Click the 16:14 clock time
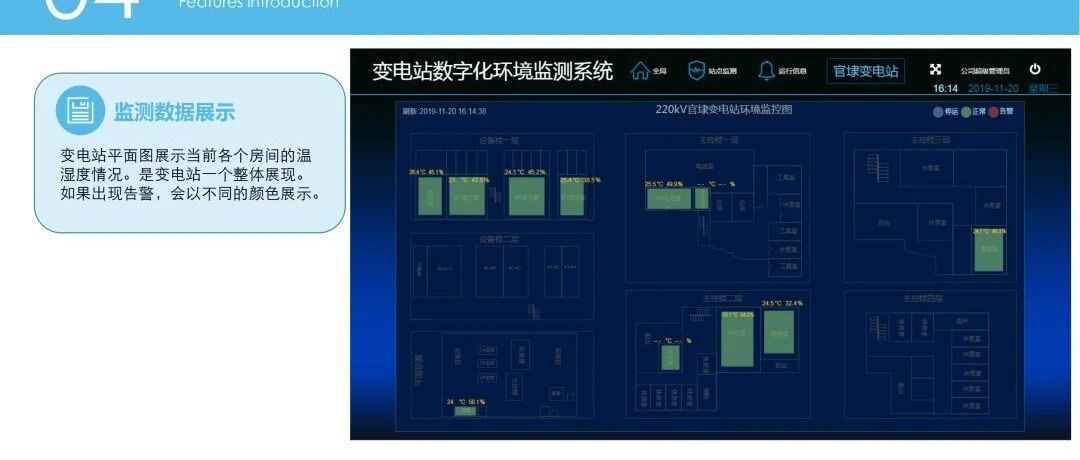The width and height of the screenshot is (1080, 460). [946, 89]
